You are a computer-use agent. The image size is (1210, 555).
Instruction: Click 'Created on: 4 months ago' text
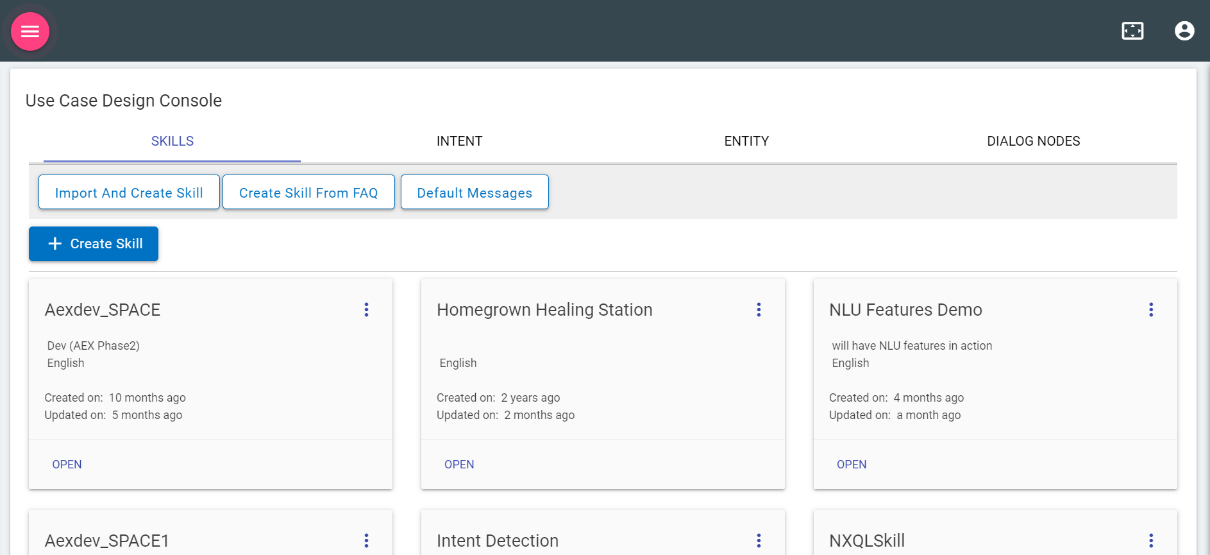coord(897,398)
